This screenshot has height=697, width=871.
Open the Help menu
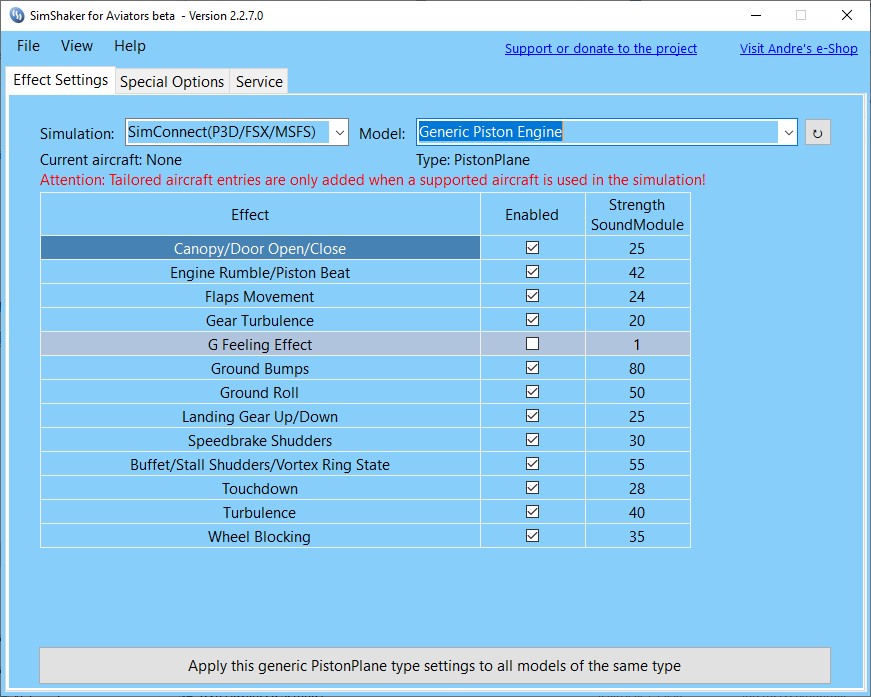(x=129, y=46)
